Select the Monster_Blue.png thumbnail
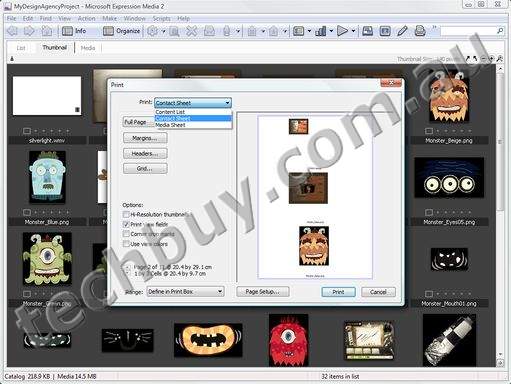Screen dimensions: 511x384 (x=47, y=177)
